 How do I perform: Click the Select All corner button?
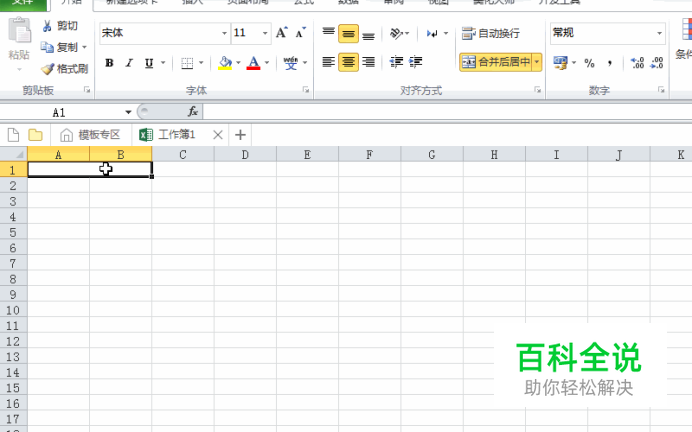coord(14,154)
